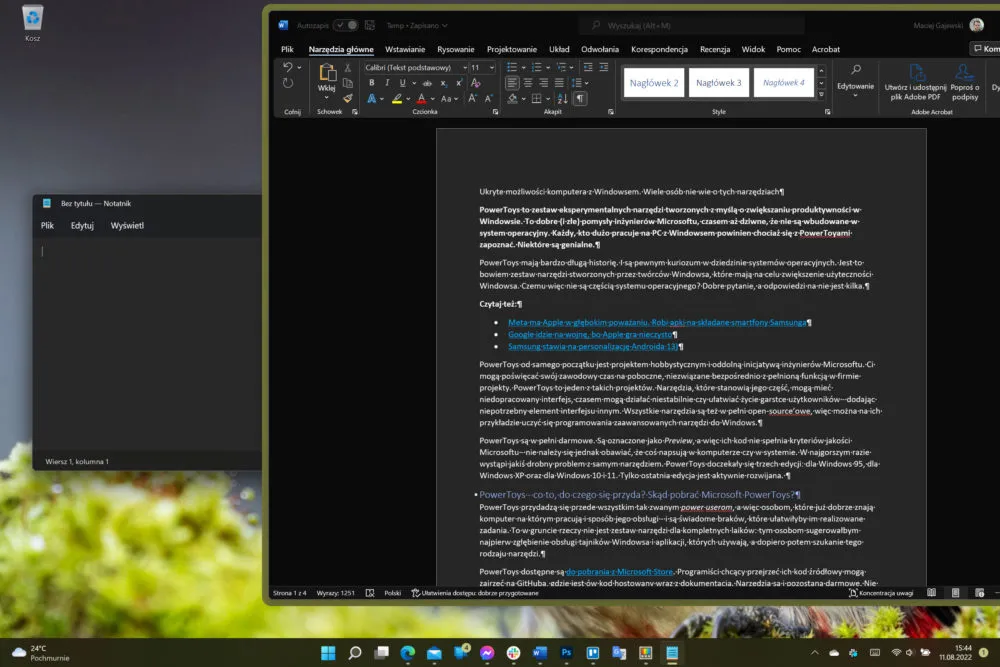Decrease paragraph indent
The width and height of the screenshot is (1000, 667).
click(588, 67)
